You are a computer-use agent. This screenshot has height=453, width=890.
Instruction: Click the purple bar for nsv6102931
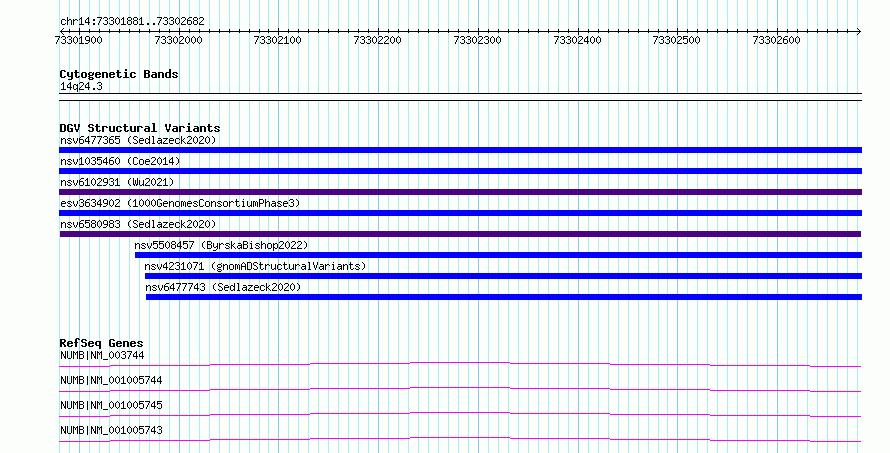(x=460, y=192)
